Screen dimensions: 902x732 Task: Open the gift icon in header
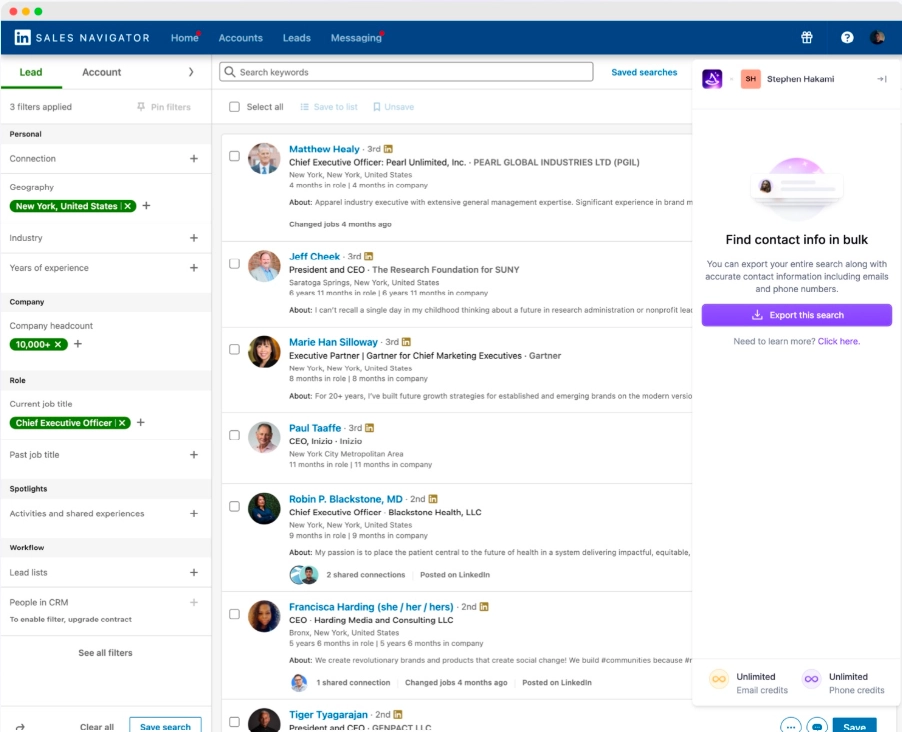pos(807,37)
